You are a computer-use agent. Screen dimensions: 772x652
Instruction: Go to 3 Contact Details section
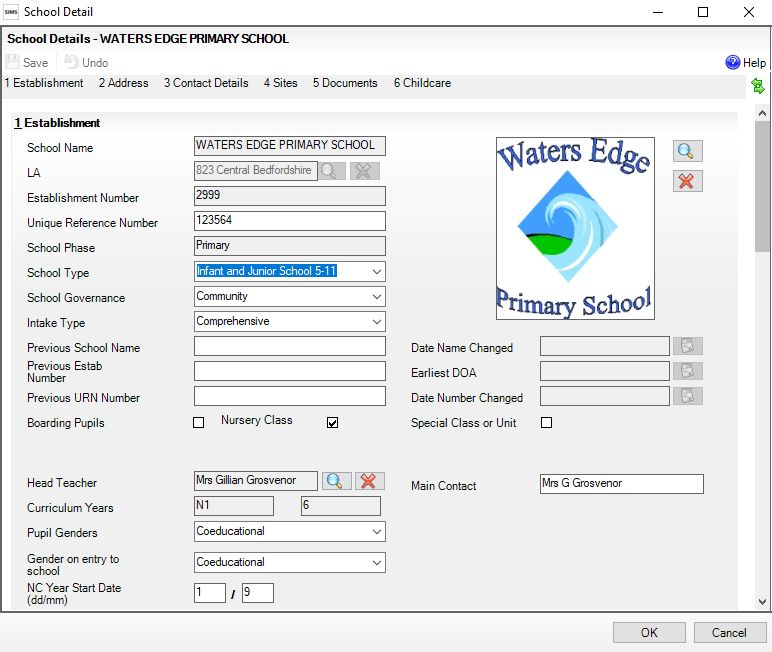[x=206, y=83]
